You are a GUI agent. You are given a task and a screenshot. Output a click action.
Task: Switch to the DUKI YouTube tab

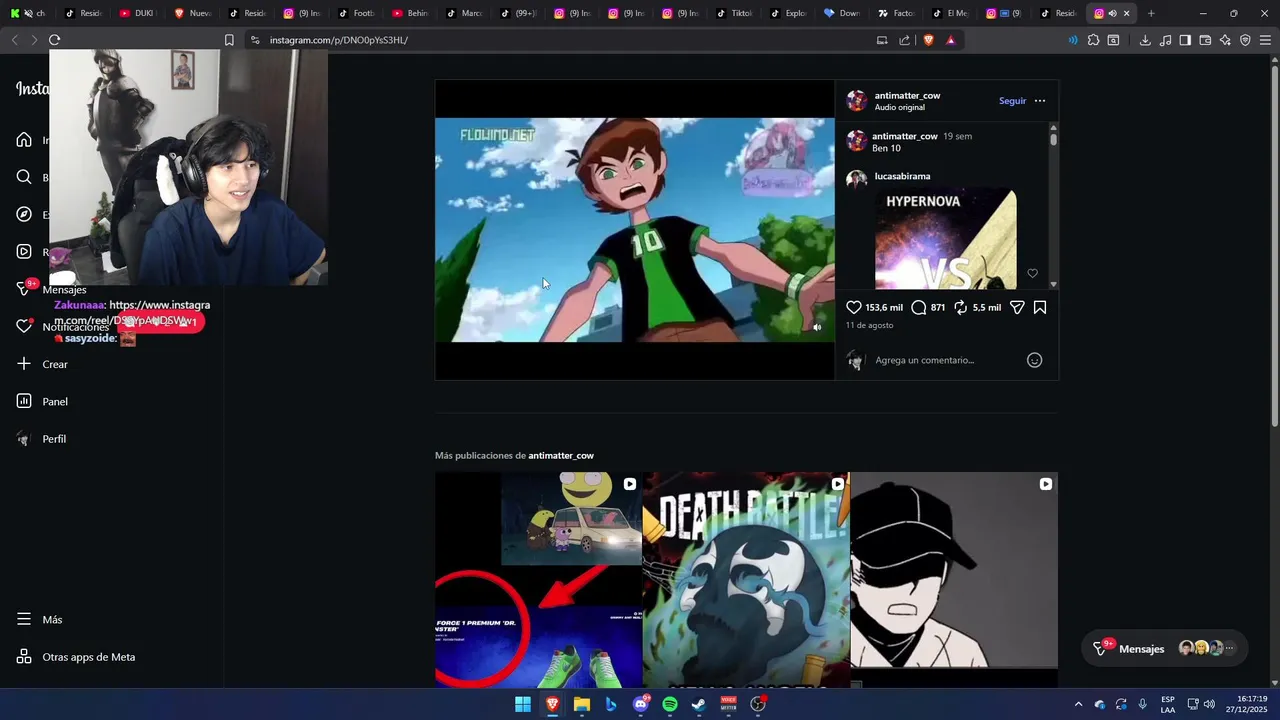click(137, 13)
